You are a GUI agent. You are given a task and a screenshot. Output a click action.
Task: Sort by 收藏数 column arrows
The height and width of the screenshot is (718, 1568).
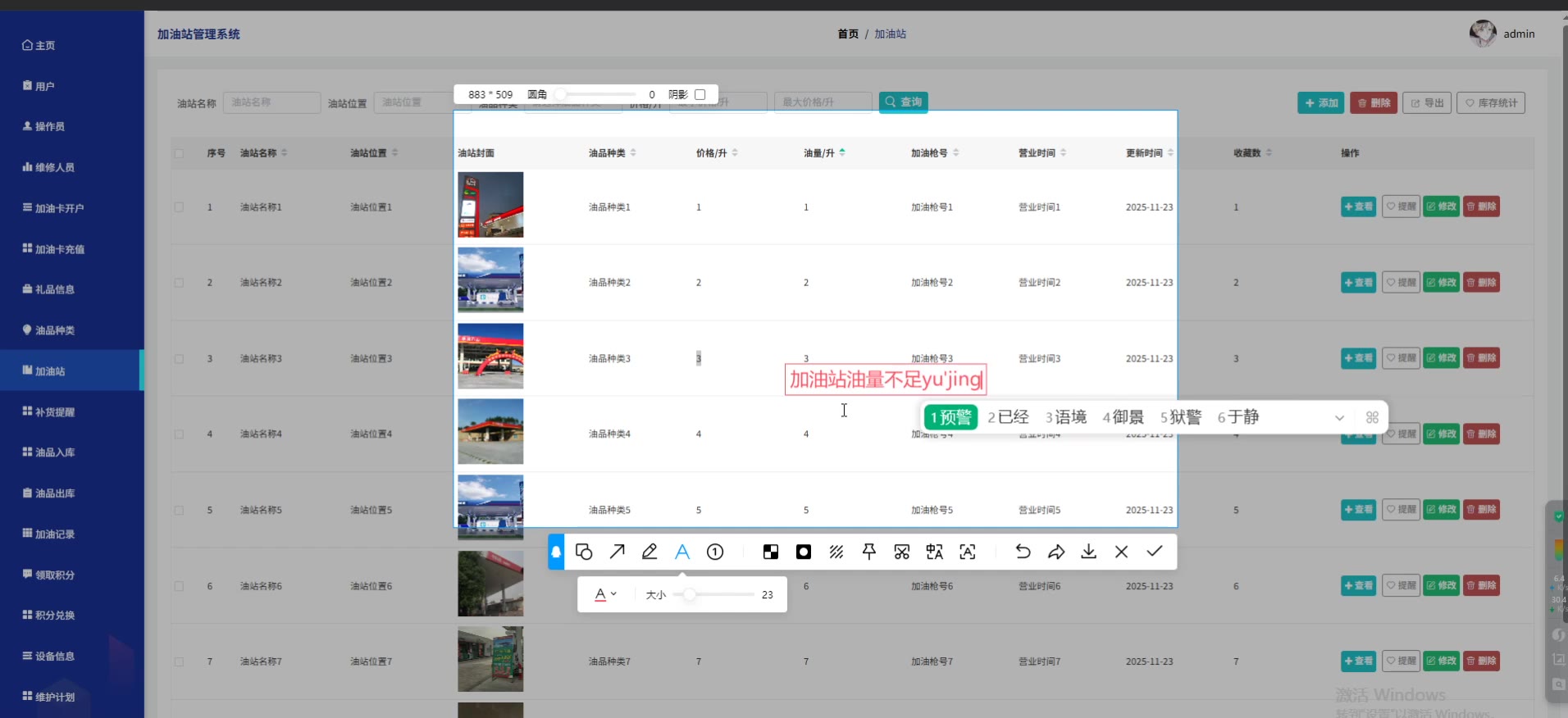tap(1269, 153)
